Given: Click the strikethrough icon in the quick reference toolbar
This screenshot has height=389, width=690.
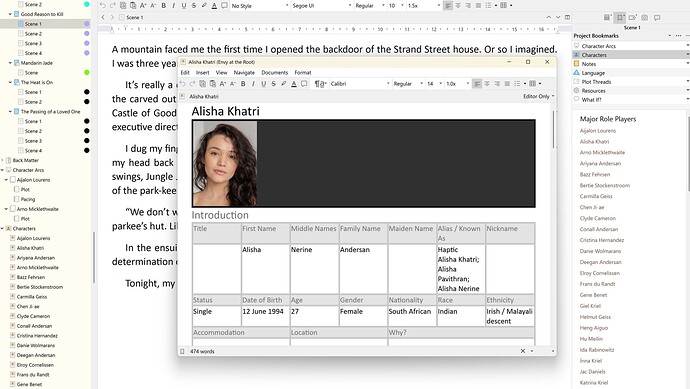Looking at the screenshot, I should pyautogui.click(x=274, y=84).
